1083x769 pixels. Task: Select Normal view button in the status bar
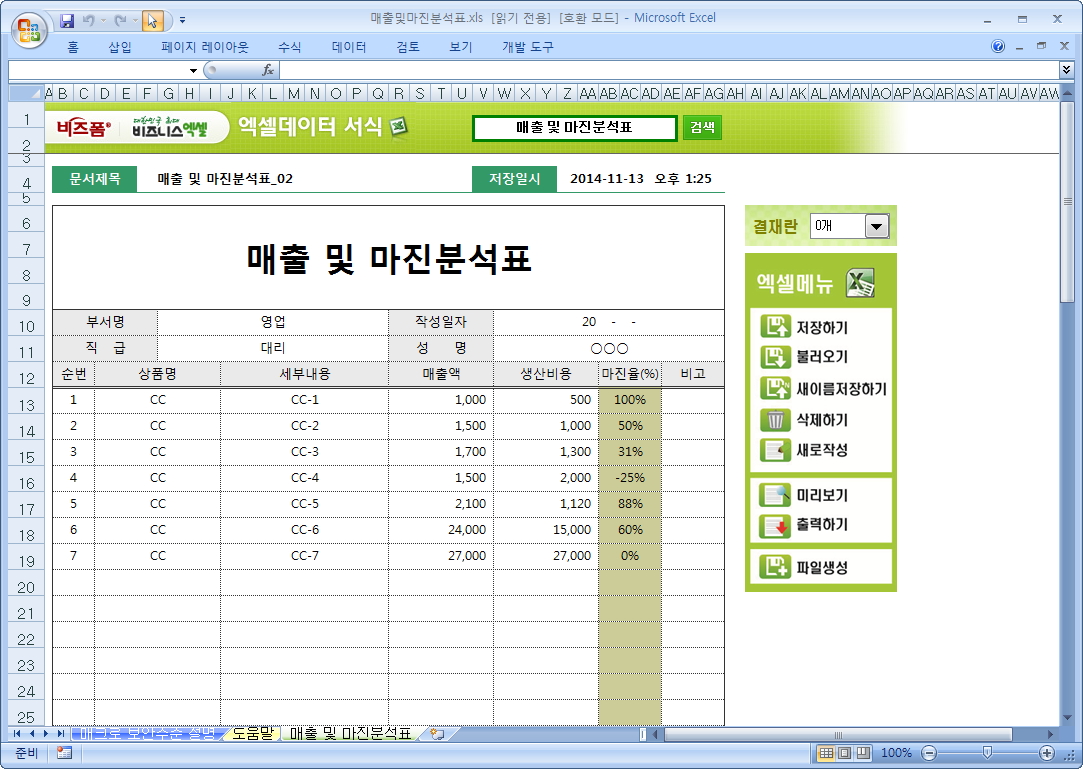[x=827, y=753]
